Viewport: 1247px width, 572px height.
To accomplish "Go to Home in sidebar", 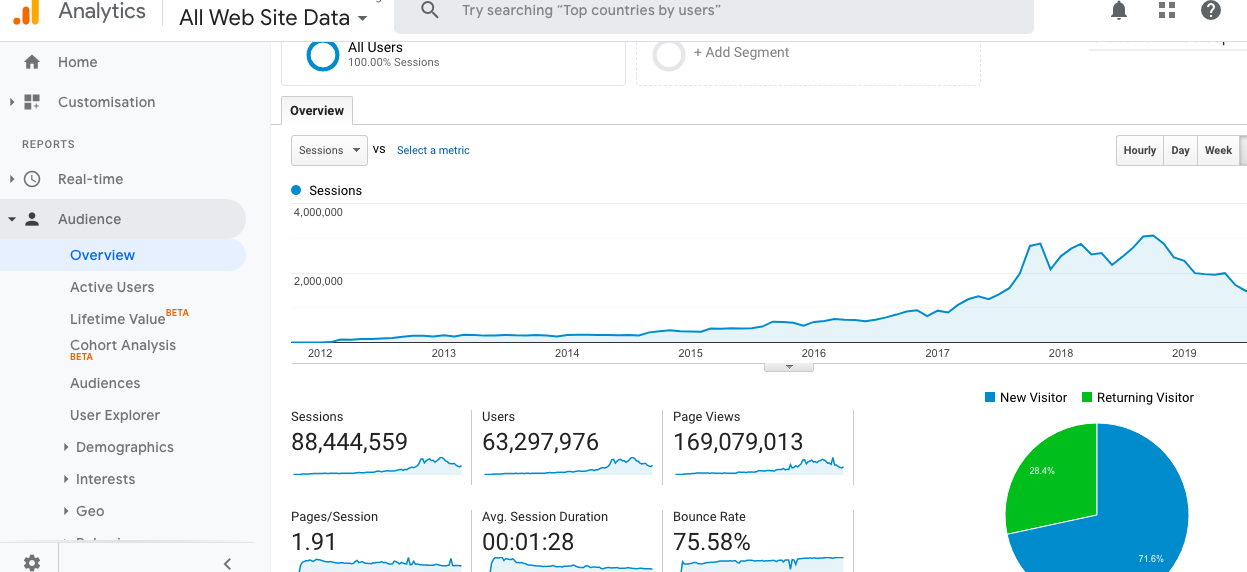I will [x=78, y=62].
